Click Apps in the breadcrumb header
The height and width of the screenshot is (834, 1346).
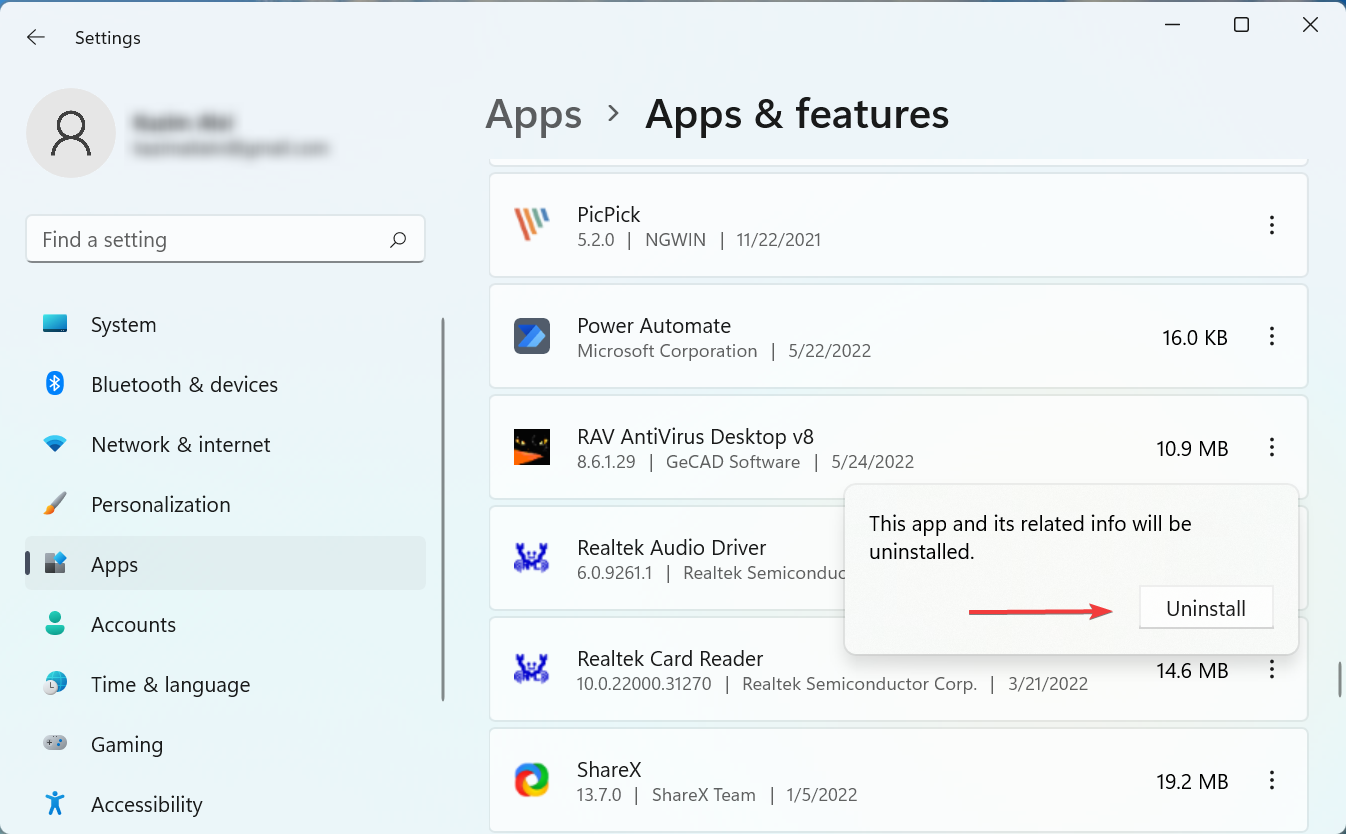(533, 115)
